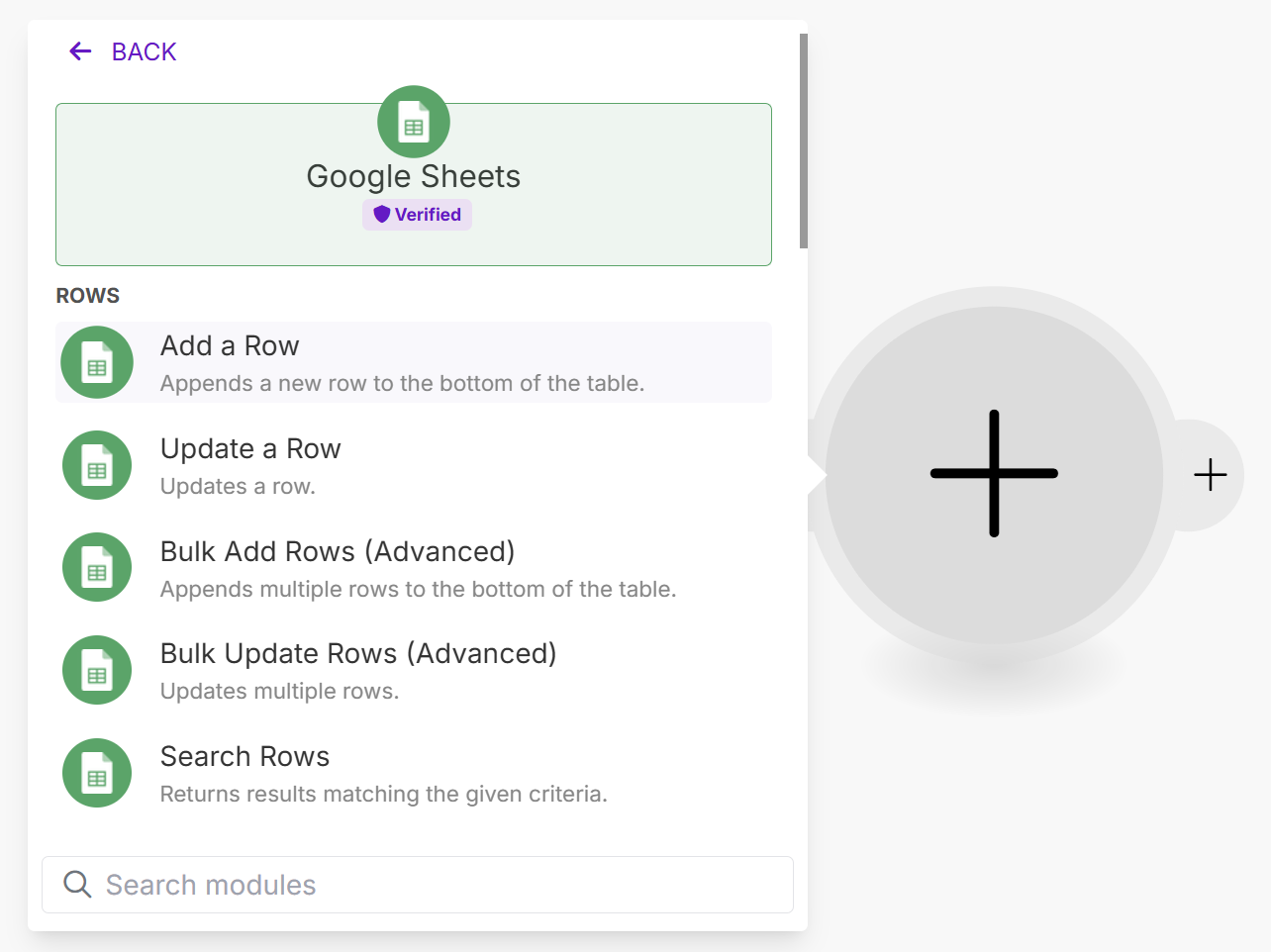This screenshot has height=952, width=1271.
Task: Click 'Updates multiple rows.' description text
Action: [x=280, y=692]
